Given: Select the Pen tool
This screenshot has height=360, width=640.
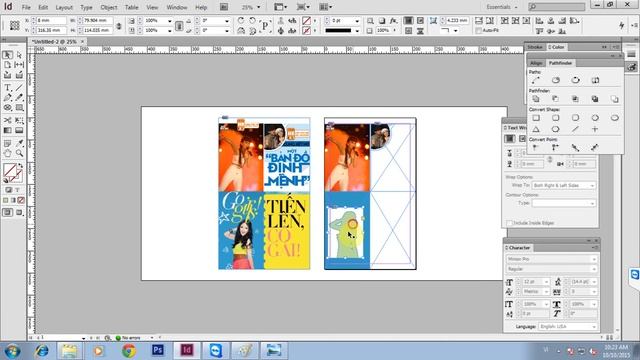Looking at the screenshot, I should (x=7, y=98).
